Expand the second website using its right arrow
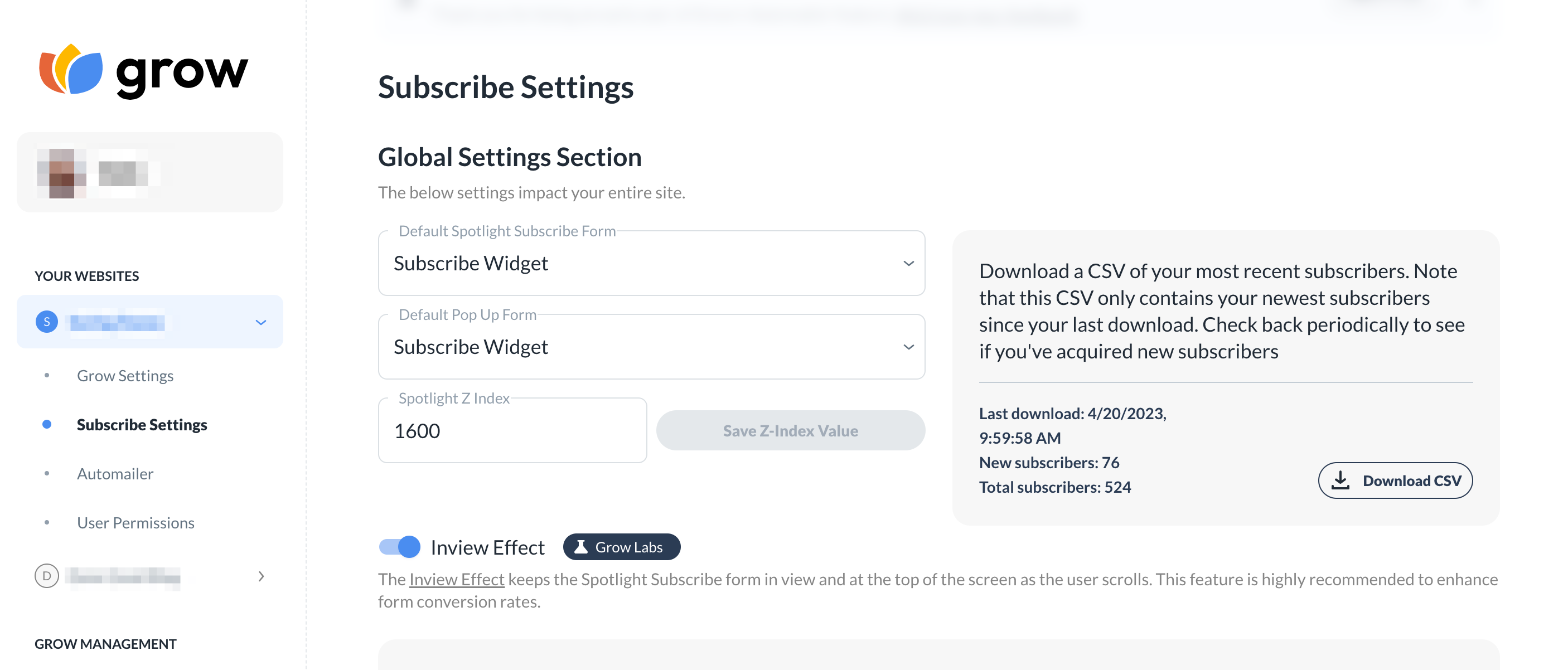Screen dimensions: 1568x670 tap(262, 576)
